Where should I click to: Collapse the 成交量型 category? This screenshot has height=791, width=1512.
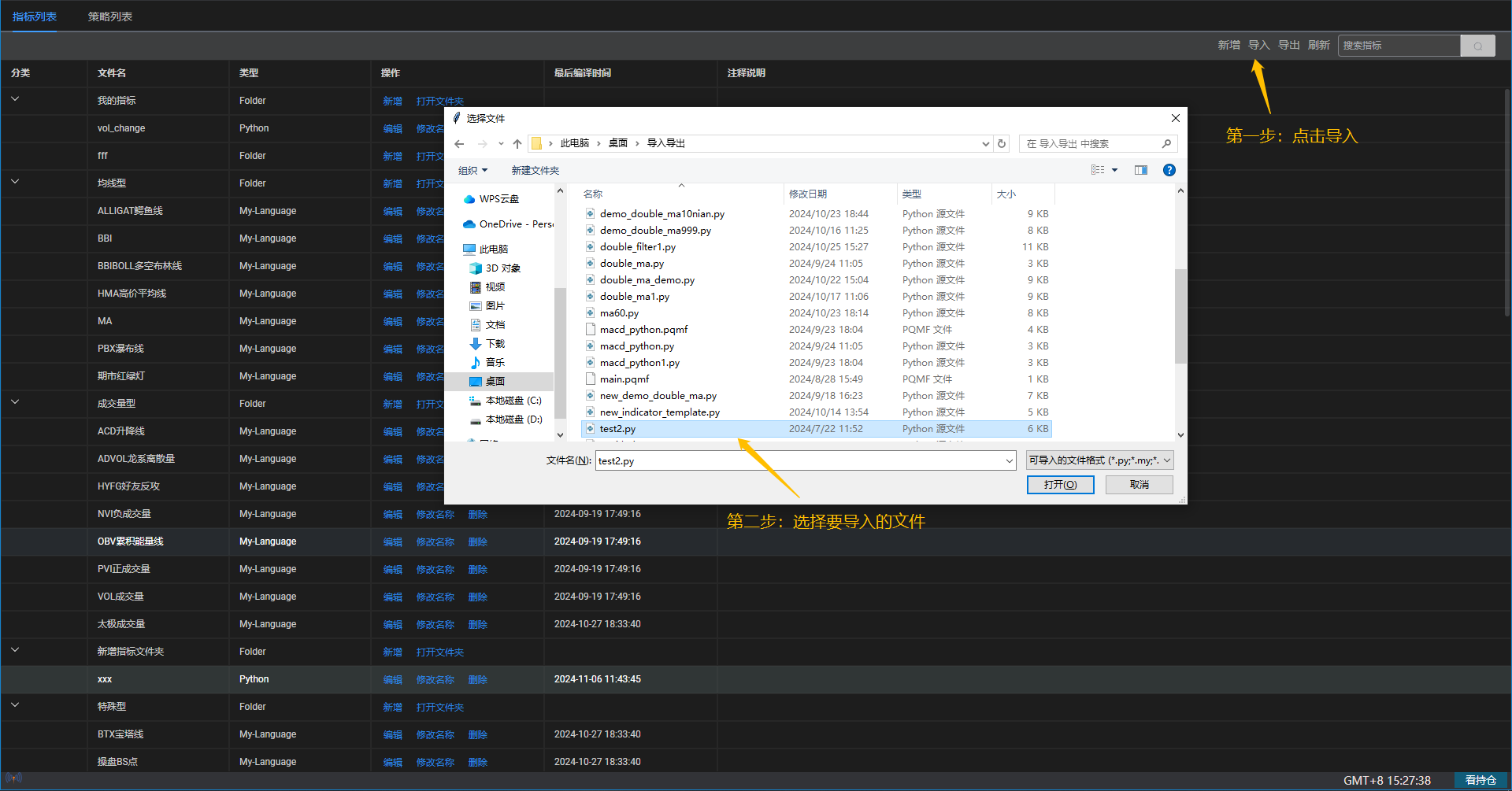tap(15, 402)
